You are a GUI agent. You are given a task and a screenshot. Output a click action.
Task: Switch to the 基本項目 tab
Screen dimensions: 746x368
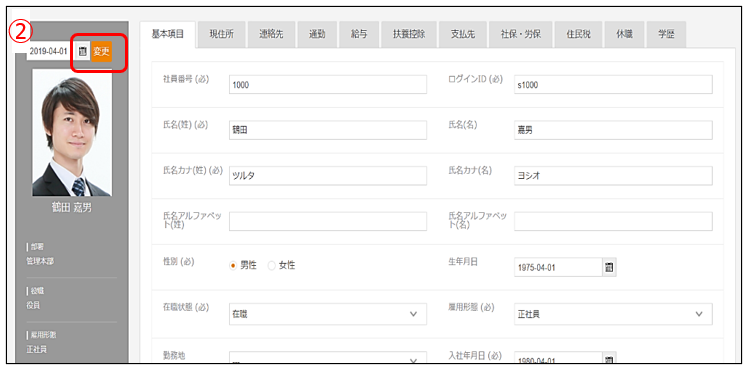pos(167,34)
